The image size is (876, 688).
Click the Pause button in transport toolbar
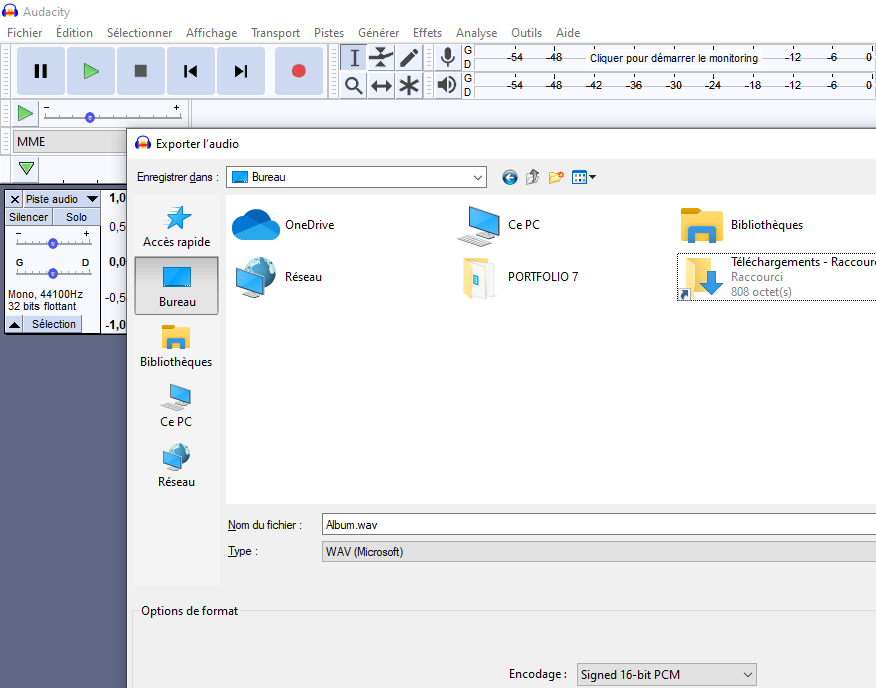point(41,71)
